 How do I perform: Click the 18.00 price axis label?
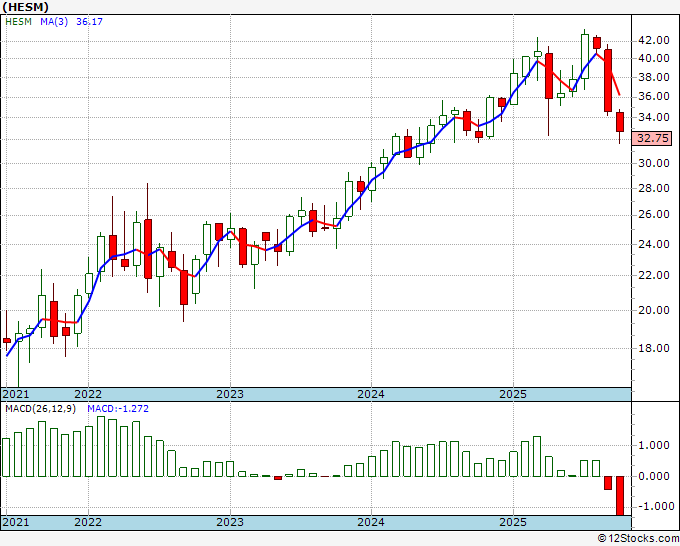tap(654, 348)
